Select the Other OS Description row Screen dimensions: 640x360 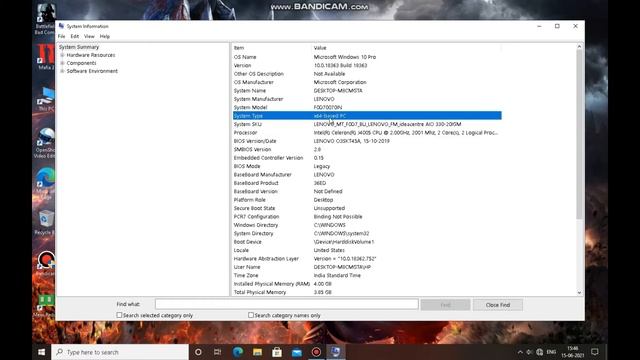click(367, 74)
